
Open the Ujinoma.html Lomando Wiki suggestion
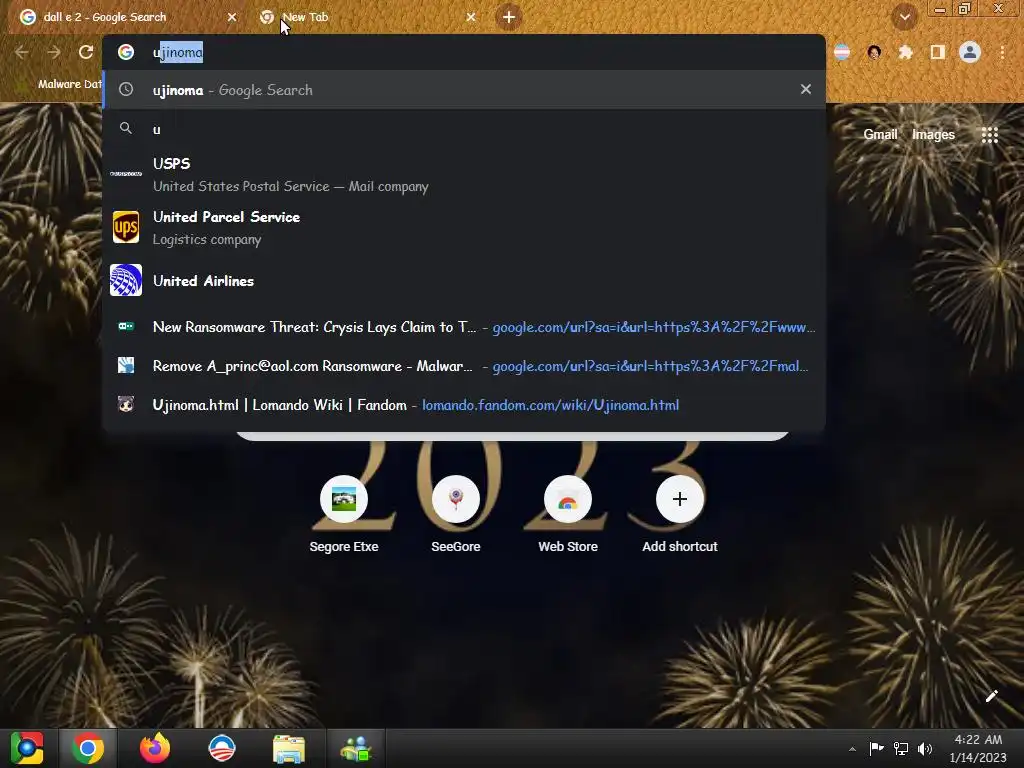tap(464, 405)
